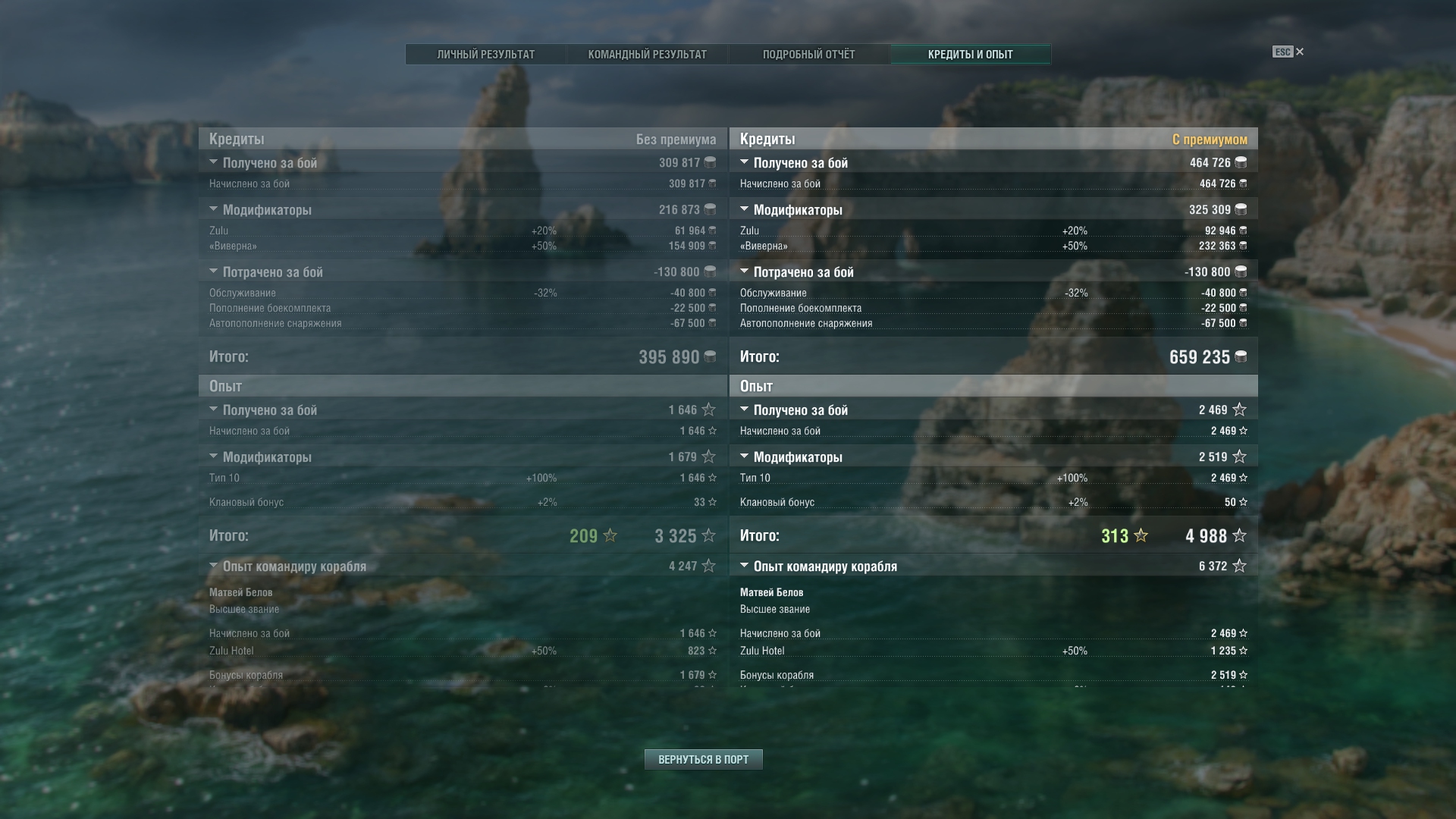Click the Вернуться в порт button
Image resolution: width=1456 pixels, height=819 pixels.
[704, 759]
